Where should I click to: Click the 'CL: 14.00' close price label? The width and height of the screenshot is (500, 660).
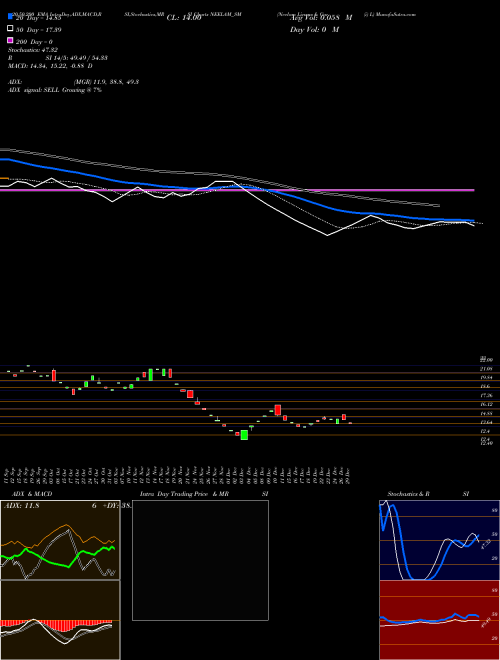(x=184, y=18)
